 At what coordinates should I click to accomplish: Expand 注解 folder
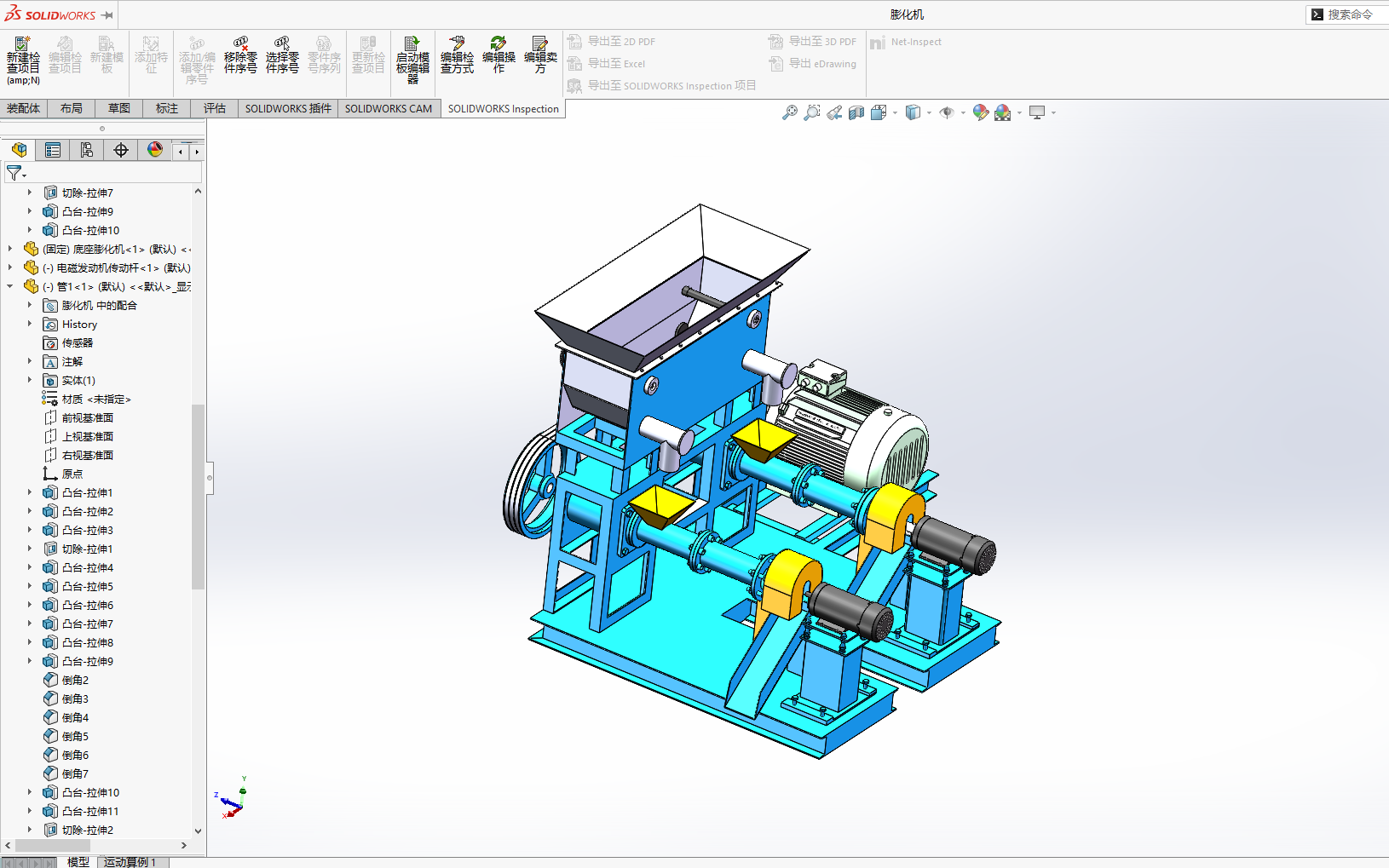tap(29, 361)
